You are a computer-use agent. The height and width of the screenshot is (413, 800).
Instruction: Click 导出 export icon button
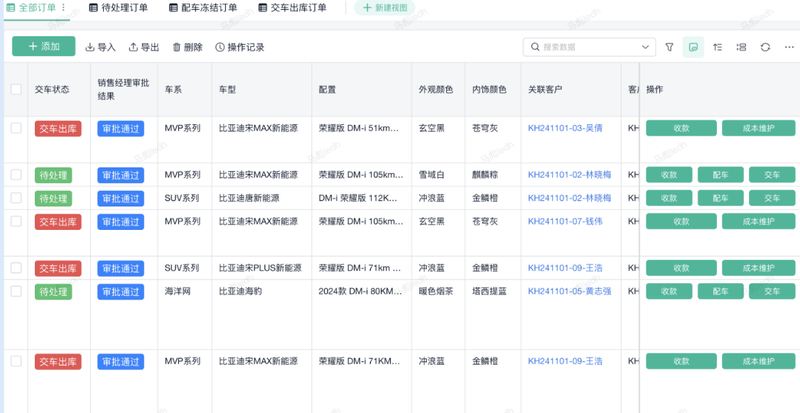click(x=143, y=47)
